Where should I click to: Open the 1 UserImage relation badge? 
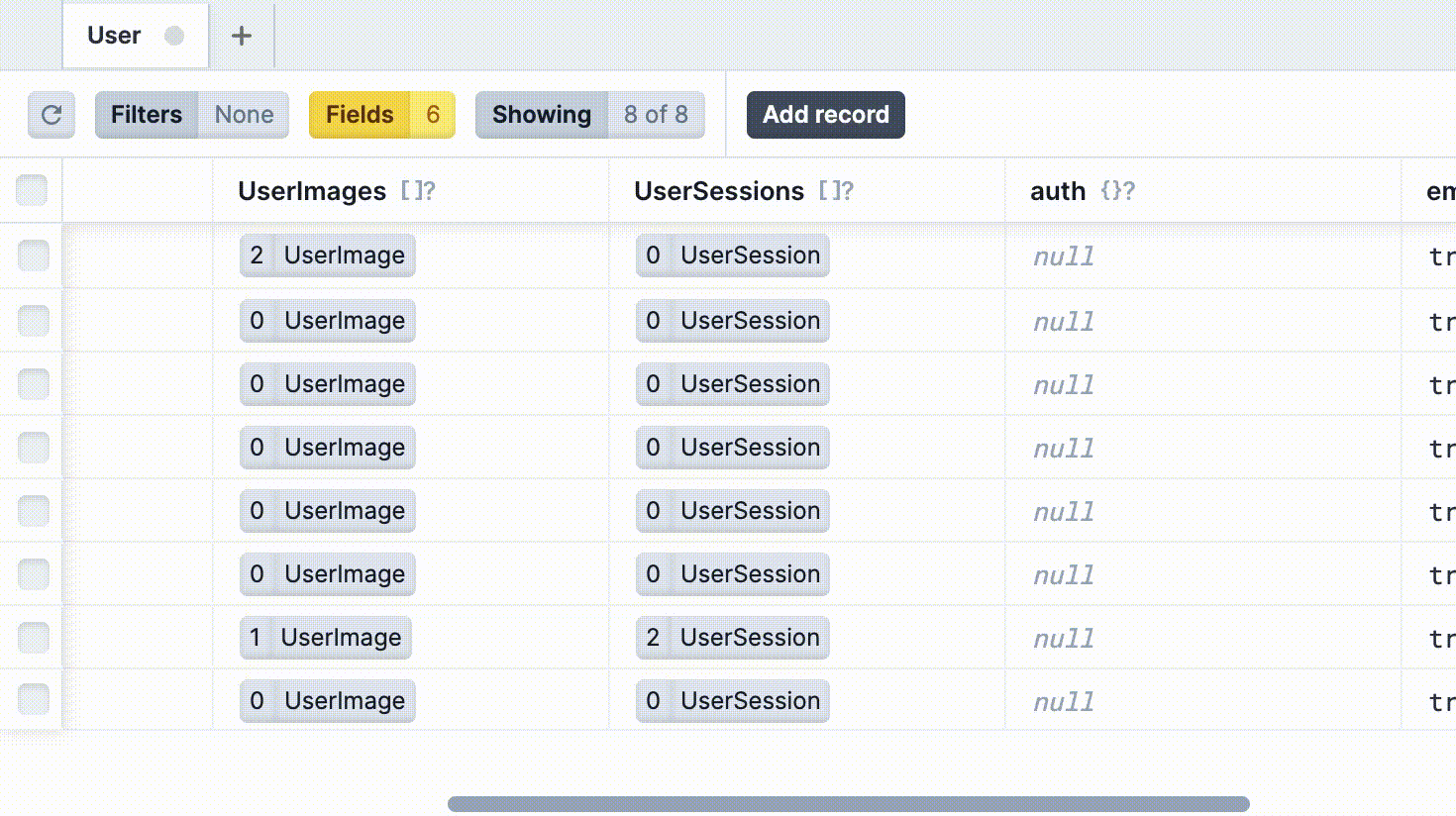[326, 638]
